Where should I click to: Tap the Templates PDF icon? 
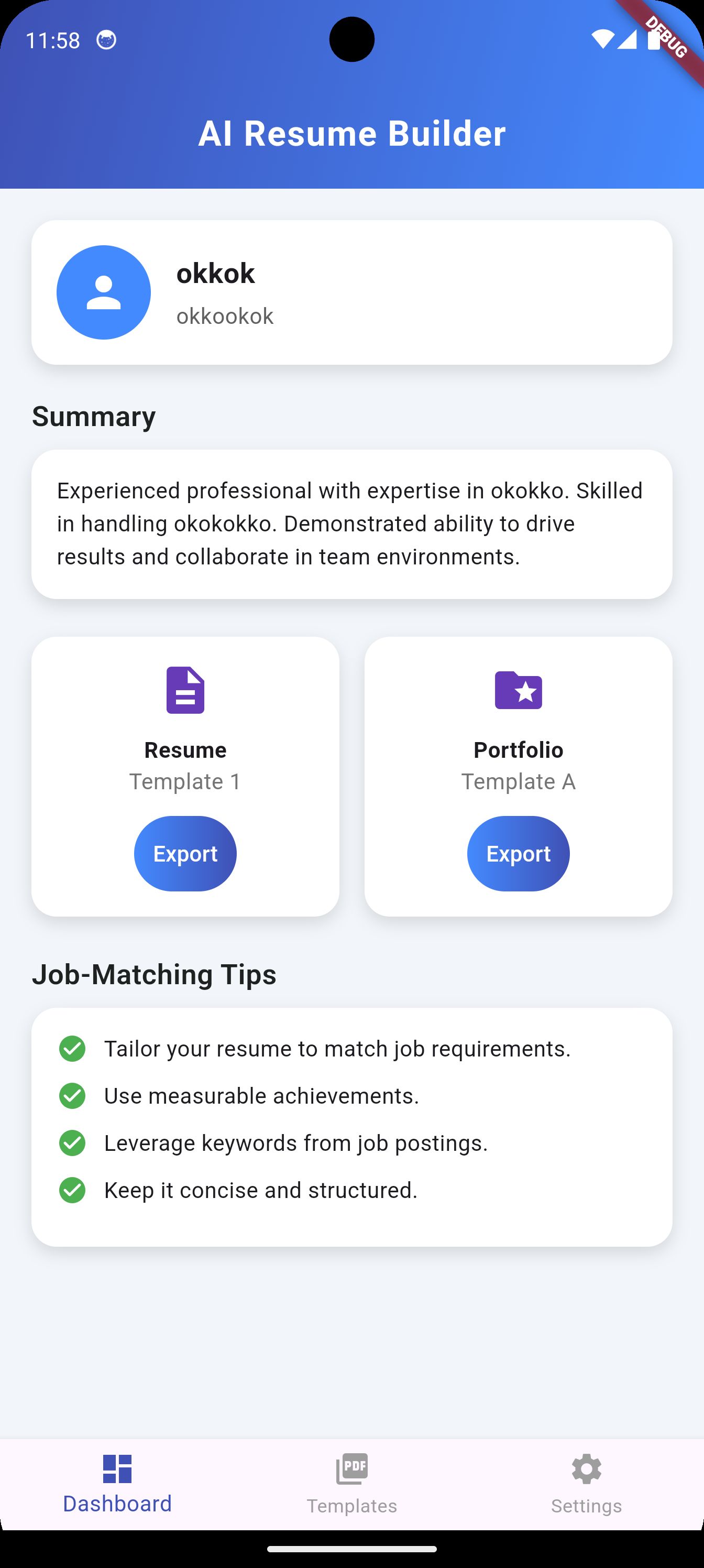(x=351, y=1469)
